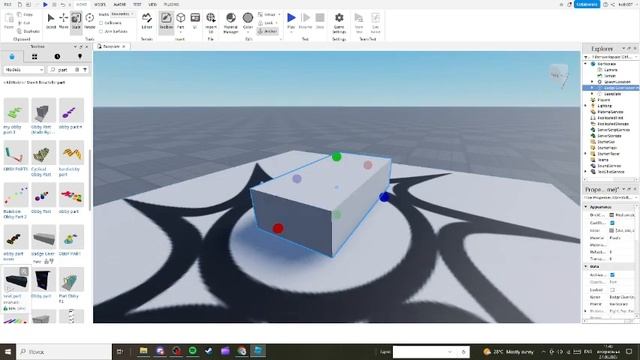Open Toolbox search filter funnel icon
The image size is (640, 360).
point(85,70)
